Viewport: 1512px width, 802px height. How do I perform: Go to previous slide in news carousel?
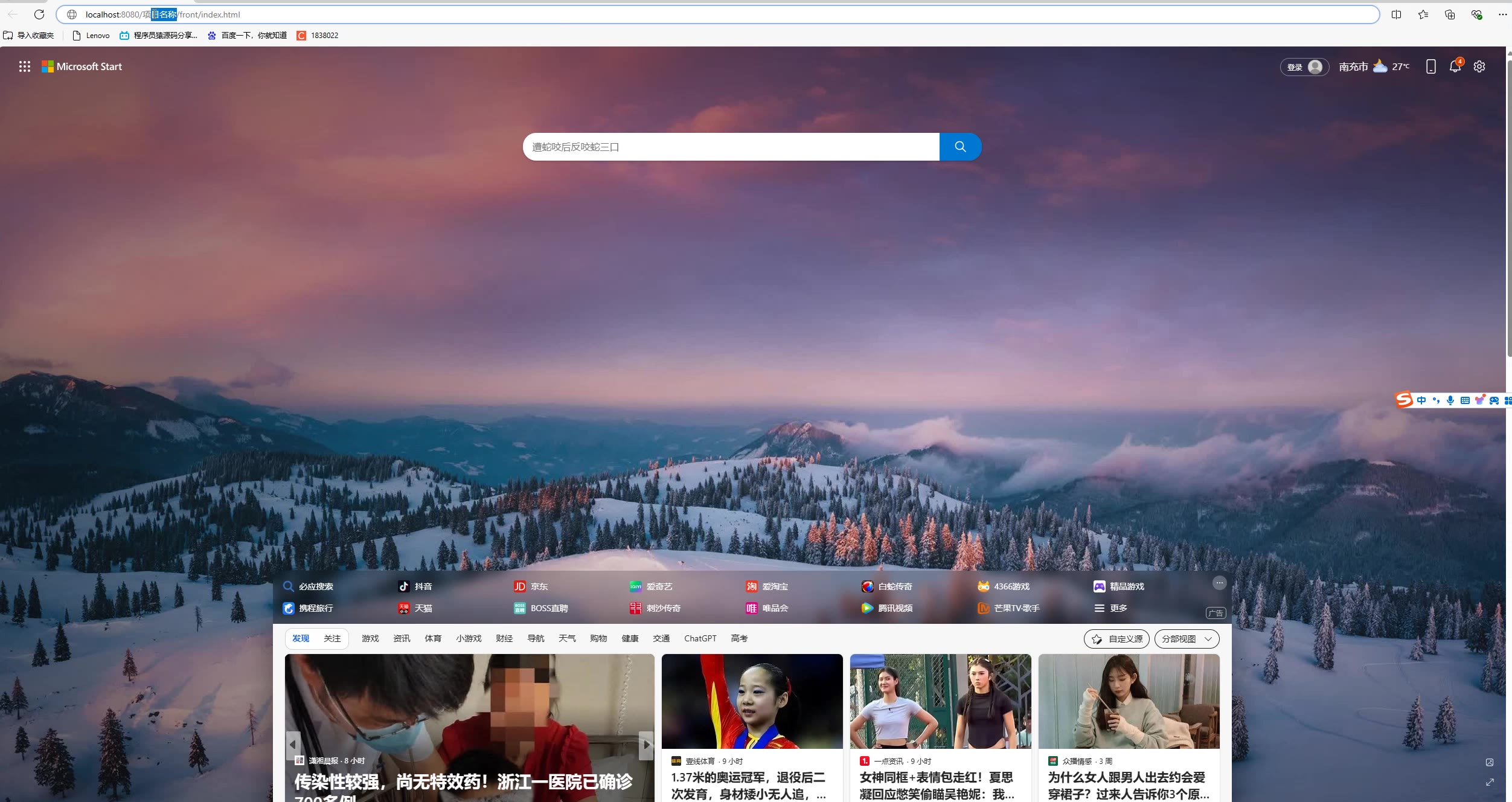coord(293,745)
